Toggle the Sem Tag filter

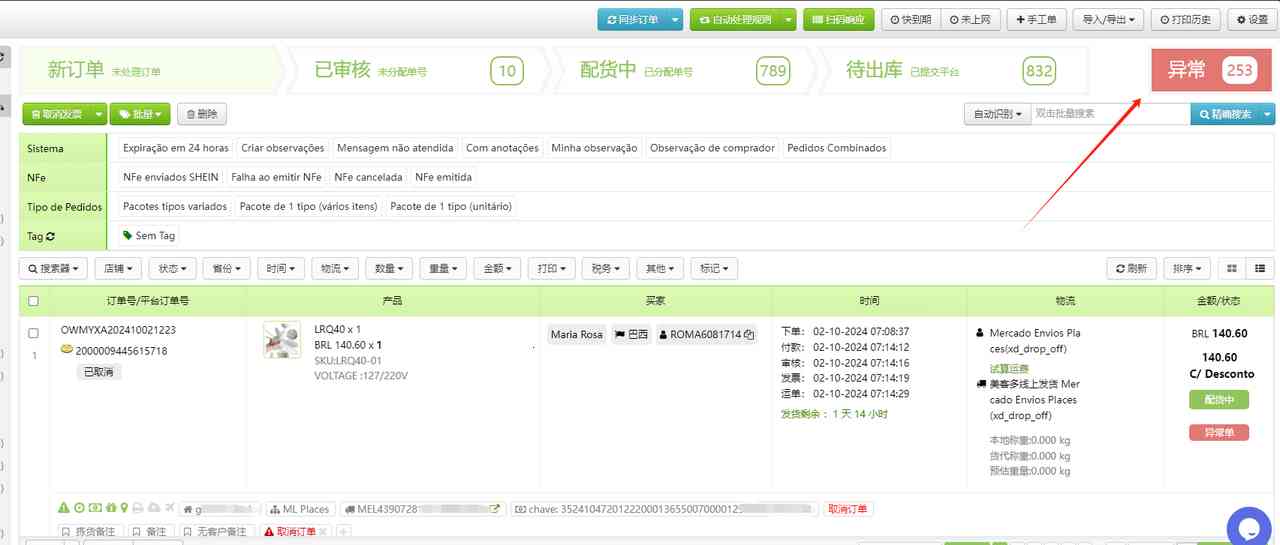tap(148, 236)
